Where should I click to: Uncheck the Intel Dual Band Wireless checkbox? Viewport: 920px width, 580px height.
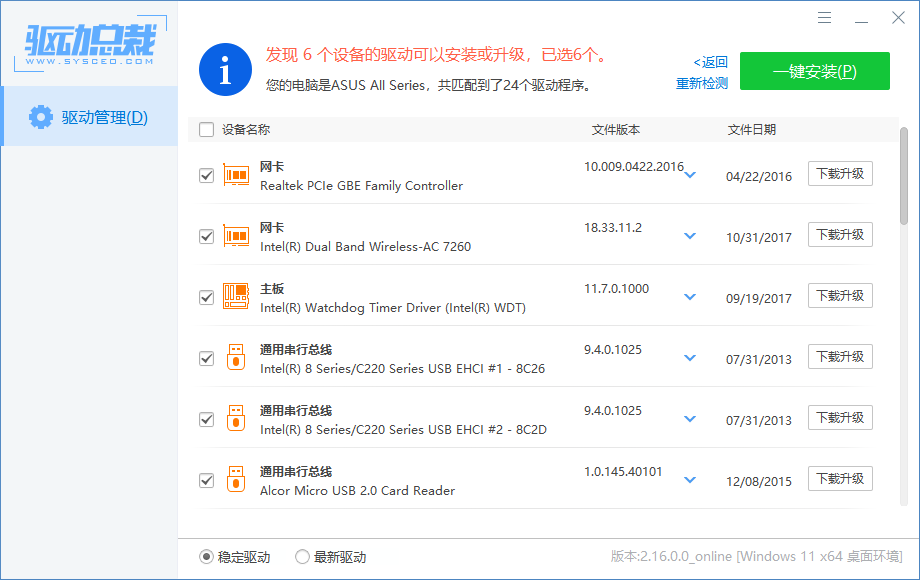pos(207,236)
